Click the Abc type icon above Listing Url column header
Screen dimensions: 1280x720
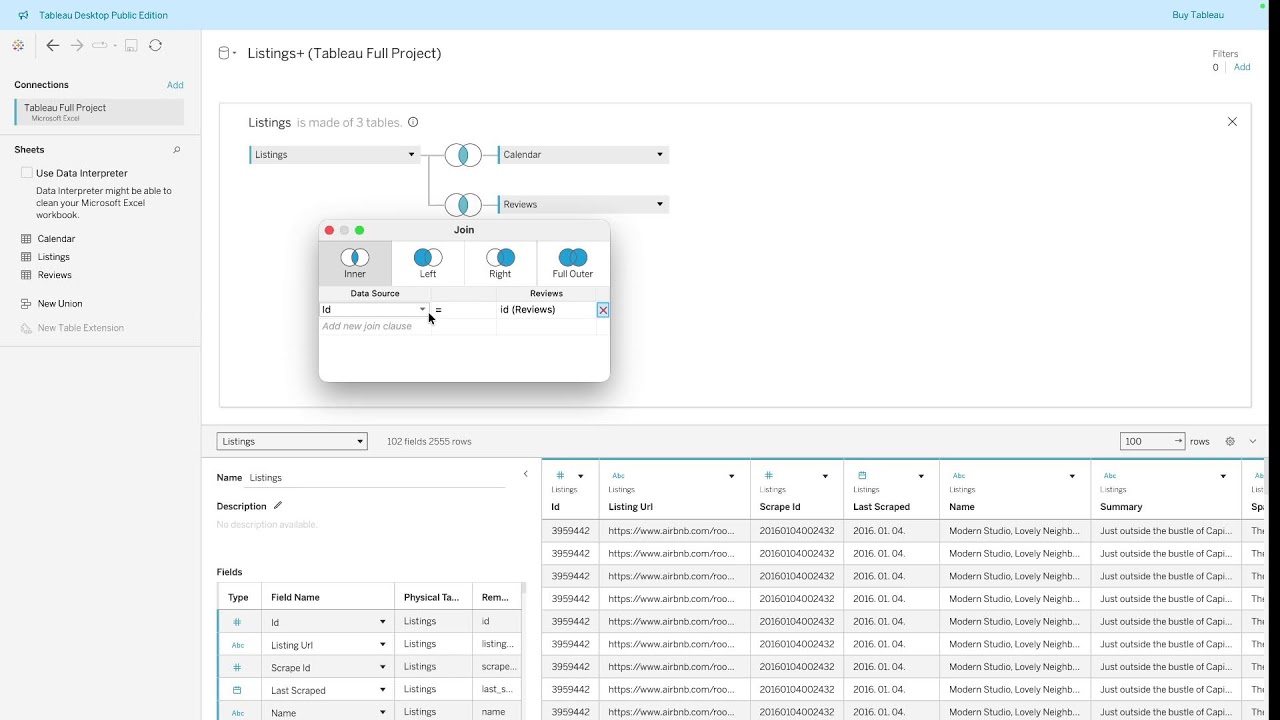pyautogui.click(x=618, y=476)
